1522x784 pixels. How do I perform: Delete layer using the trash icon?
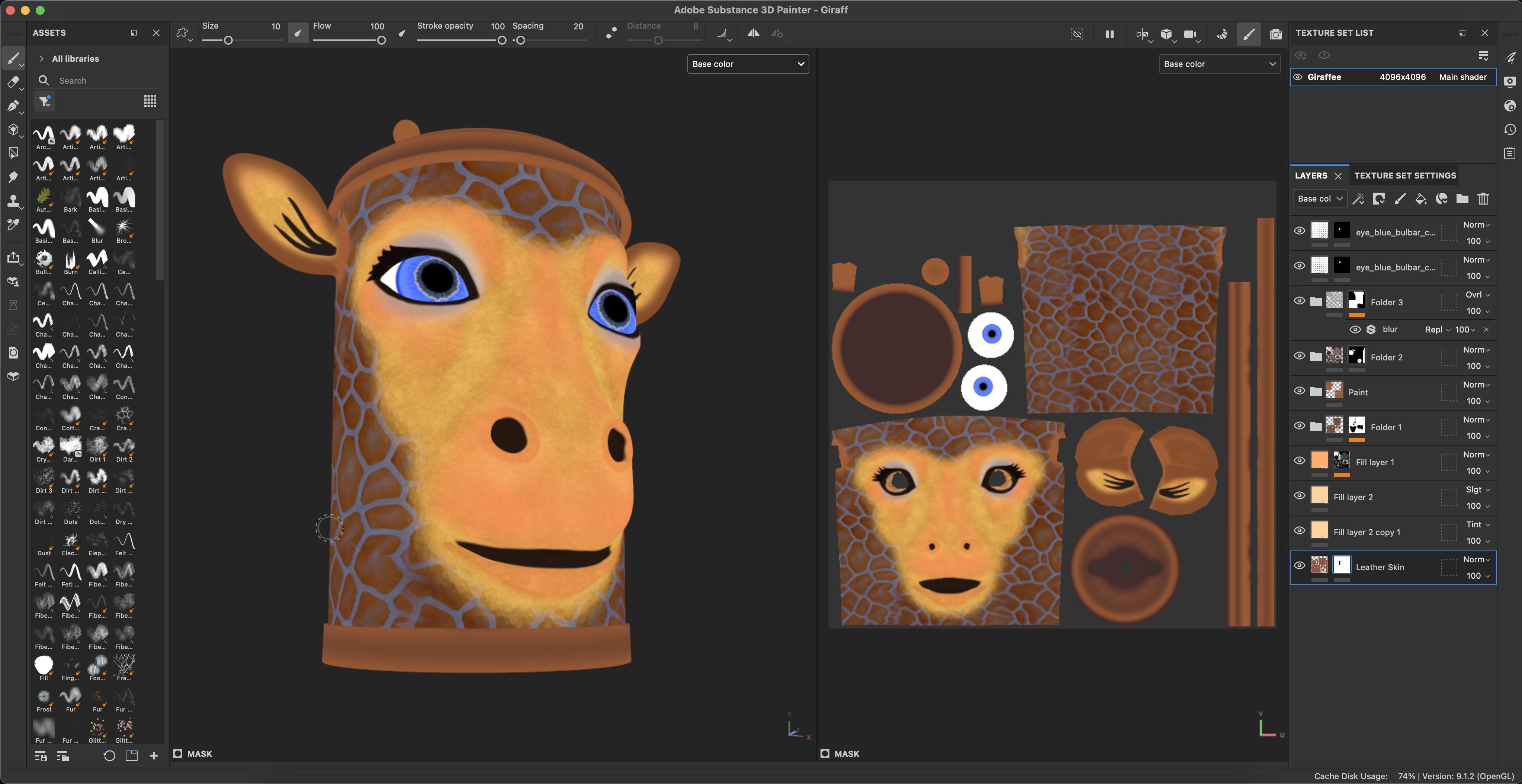[x=1483, y=199]
